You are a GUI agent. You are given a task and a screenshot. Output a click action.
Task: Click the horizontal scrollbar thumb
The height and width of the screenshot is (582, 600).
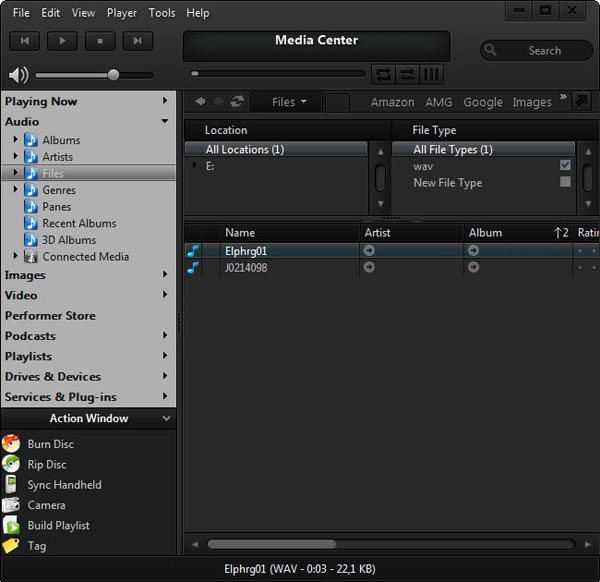point(272,544)
